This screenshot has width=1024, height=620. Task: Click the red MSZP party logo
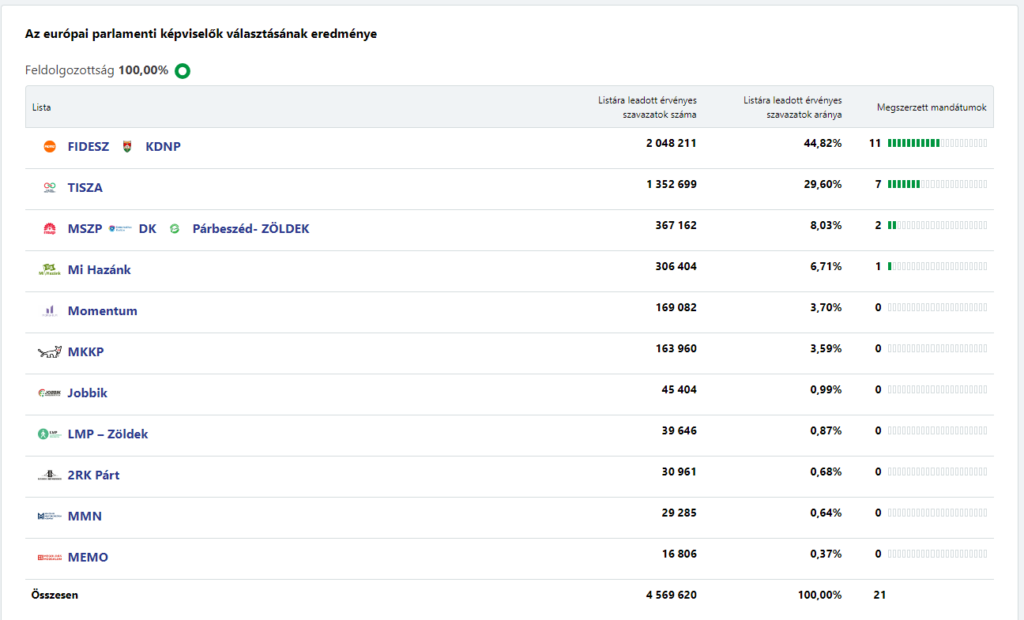50,229
